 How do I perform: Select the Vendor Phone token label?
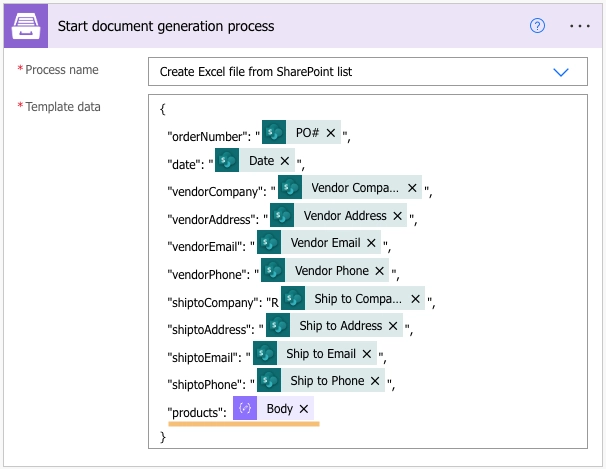(330, 271)
